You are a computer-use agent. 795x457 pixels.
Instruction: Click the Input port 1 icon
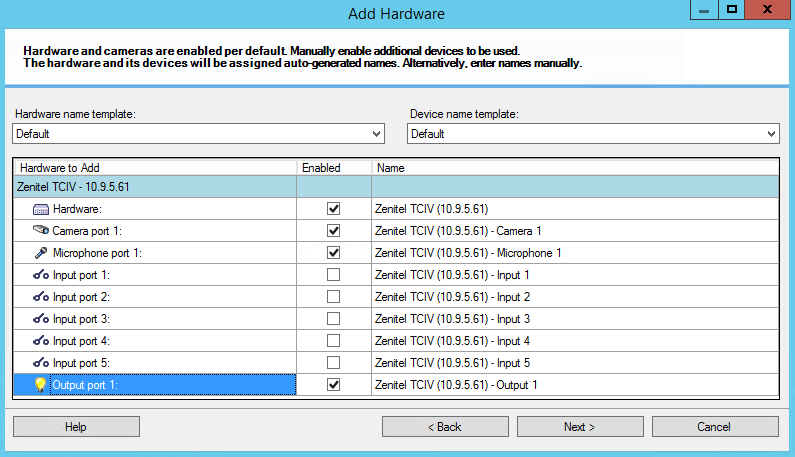(x=41, y=275)
